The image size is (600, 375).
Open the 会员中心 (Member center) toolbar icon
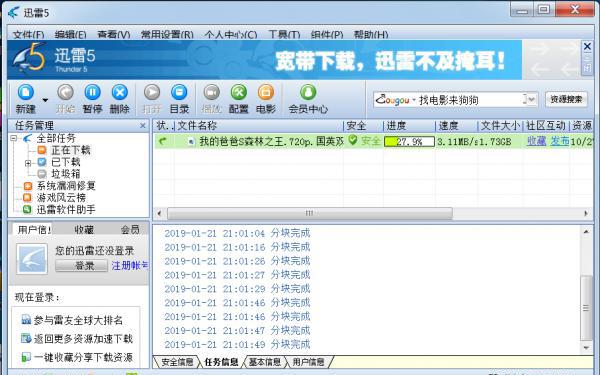(x=308, y=93)
